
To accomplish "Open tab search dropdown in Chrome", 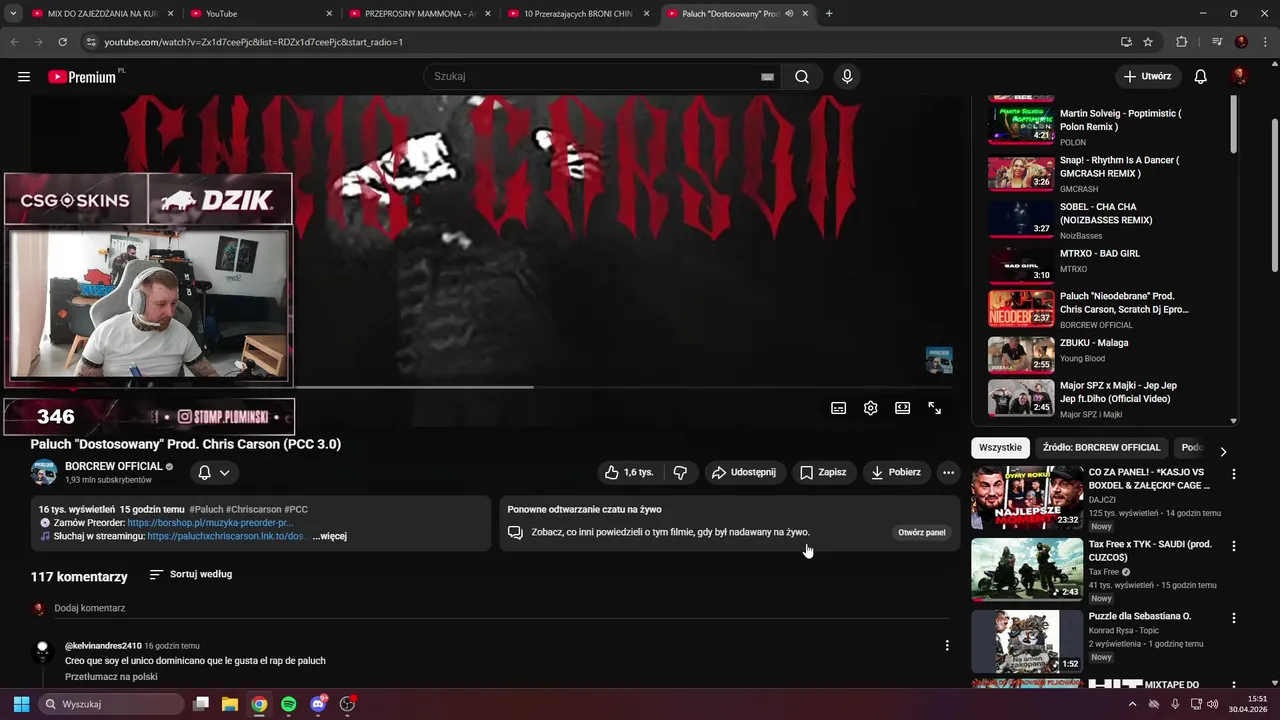I will (13, 14).
